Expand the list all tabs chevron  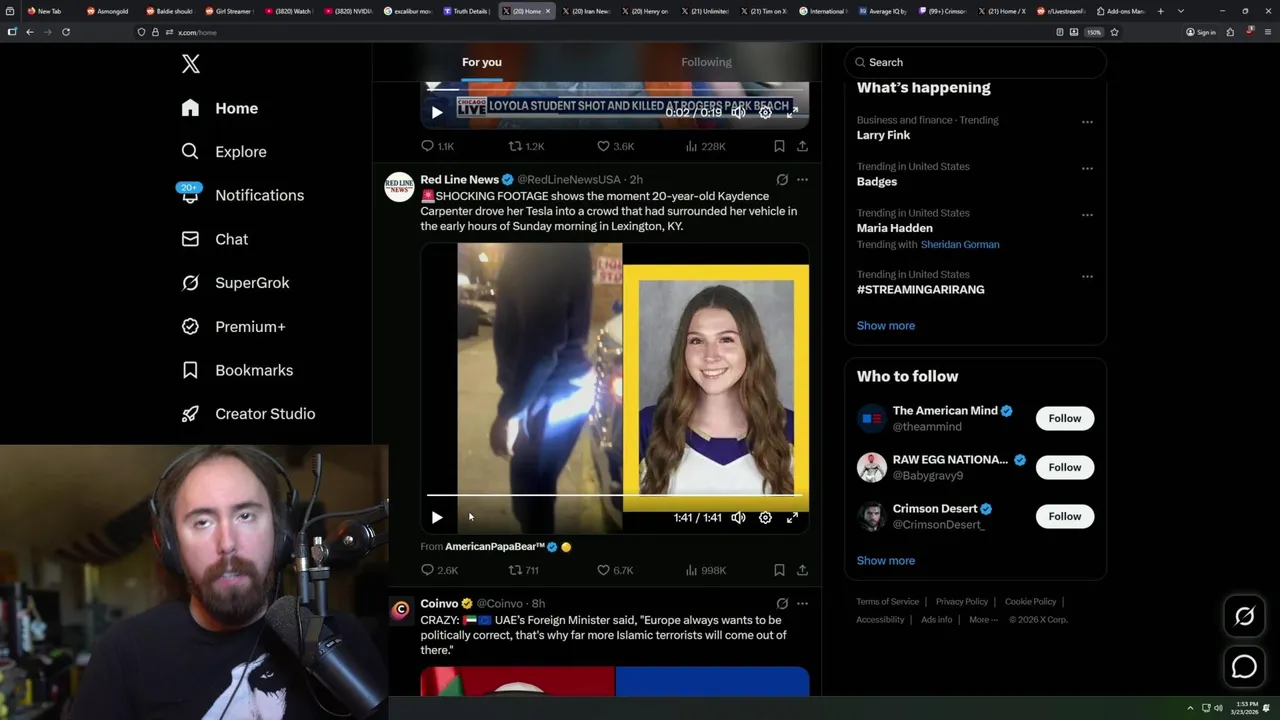pyautogui.click(x=1181, y=11)
